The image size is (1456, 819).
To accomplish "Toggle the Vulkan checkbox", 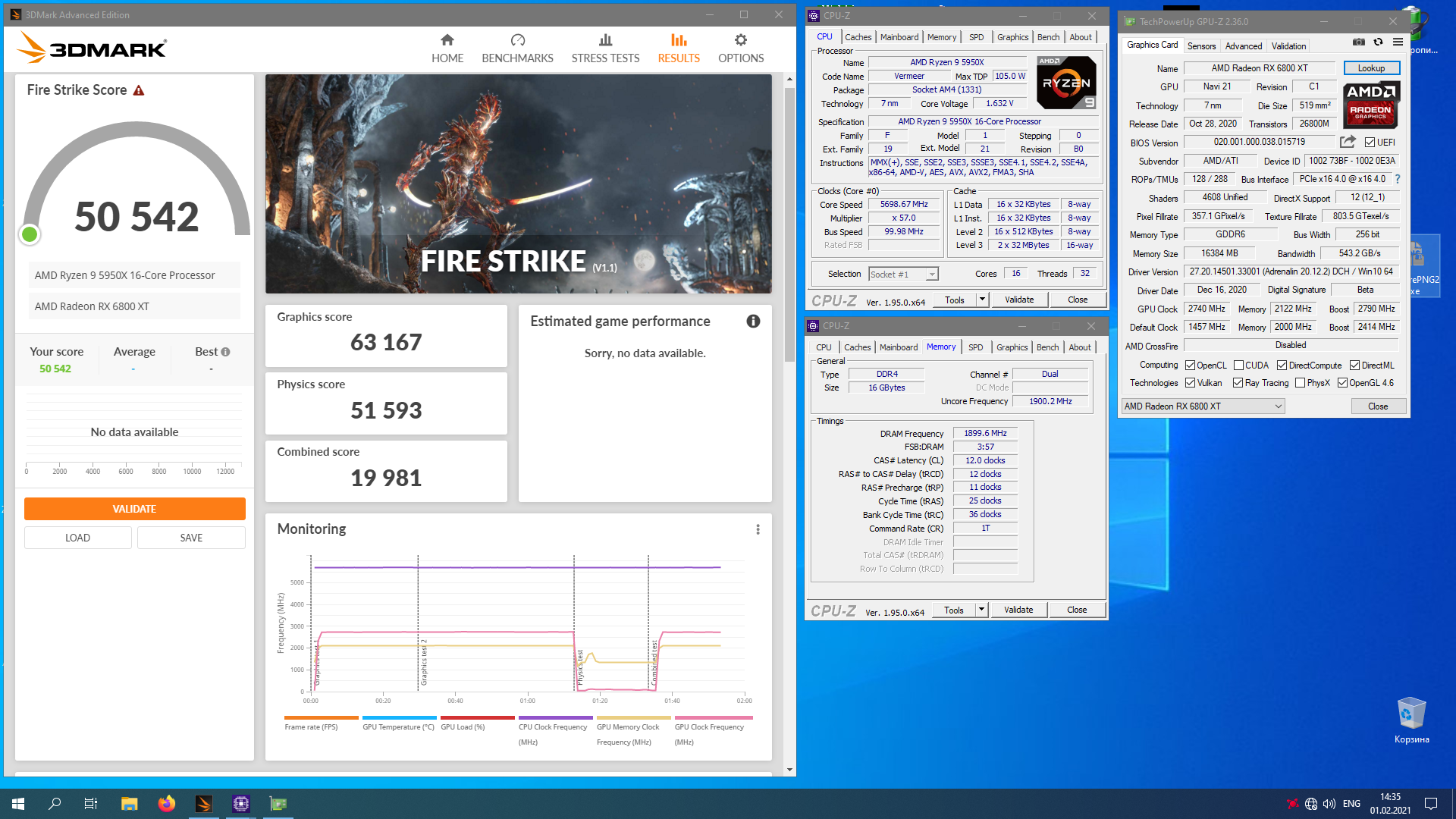I will (1190, 383).
